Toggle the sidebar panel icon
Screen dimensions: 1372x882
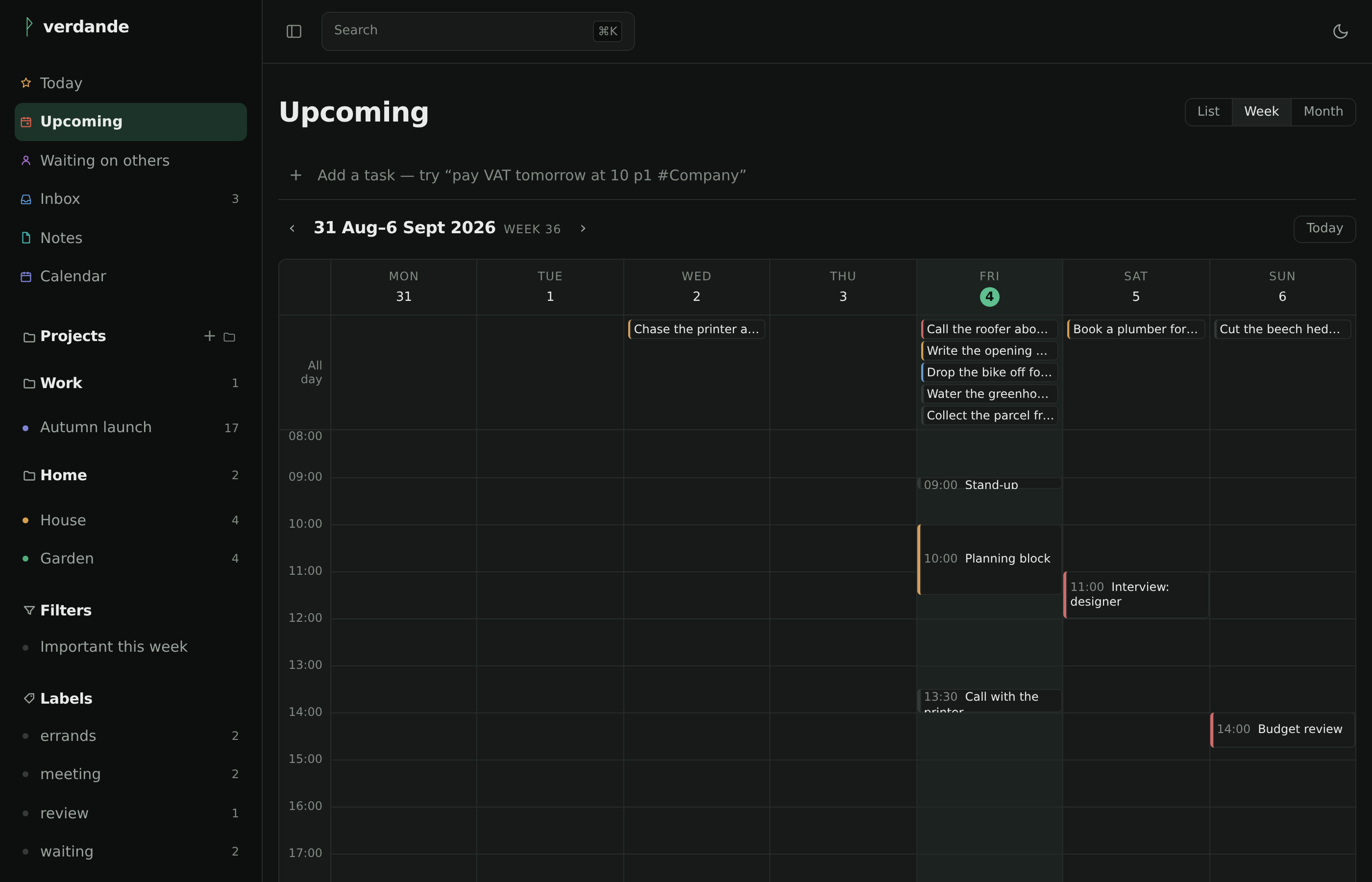[x=294, y=31]
